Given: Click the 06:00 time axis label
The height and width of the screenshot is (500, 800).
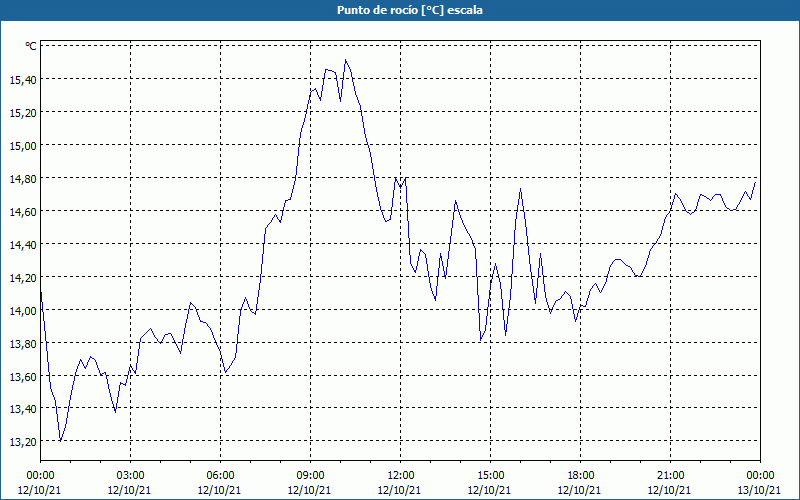Looking at the screenshot, I should (x=220, y=476).
